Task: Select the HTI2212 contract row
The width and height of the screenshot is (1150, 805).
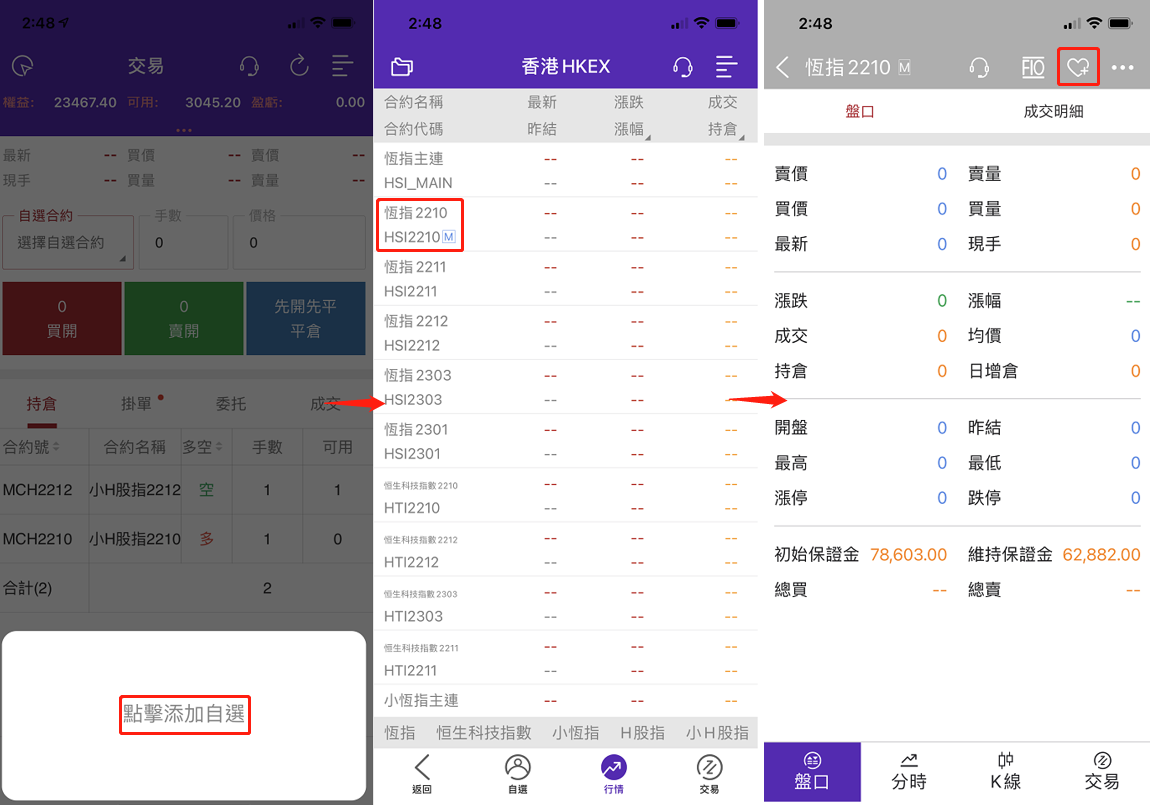Action: click(565, 550)
